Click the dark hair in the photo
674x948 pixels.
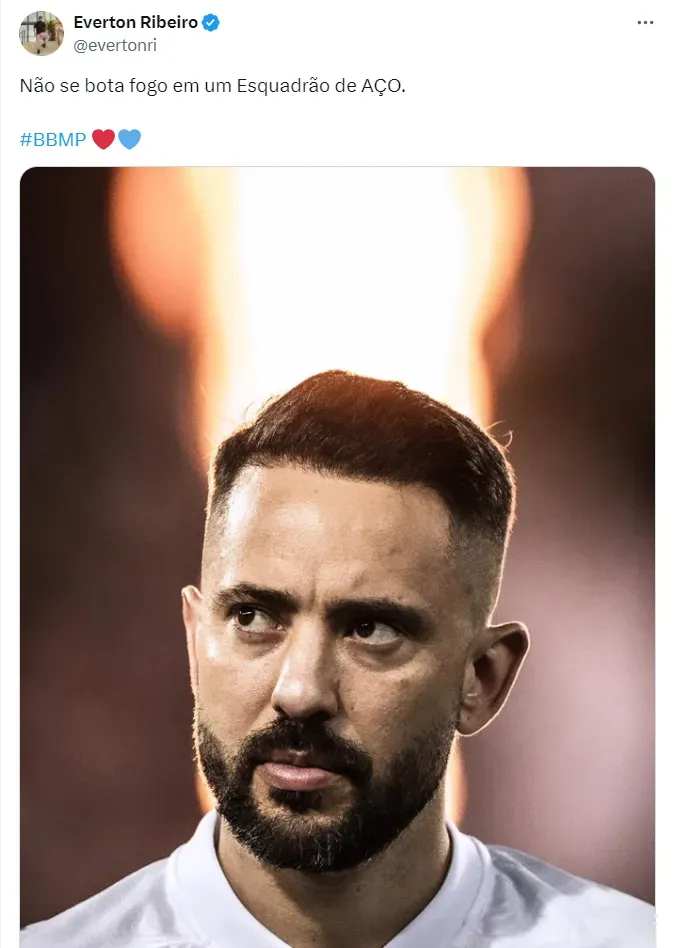click(x=360, y=430)
